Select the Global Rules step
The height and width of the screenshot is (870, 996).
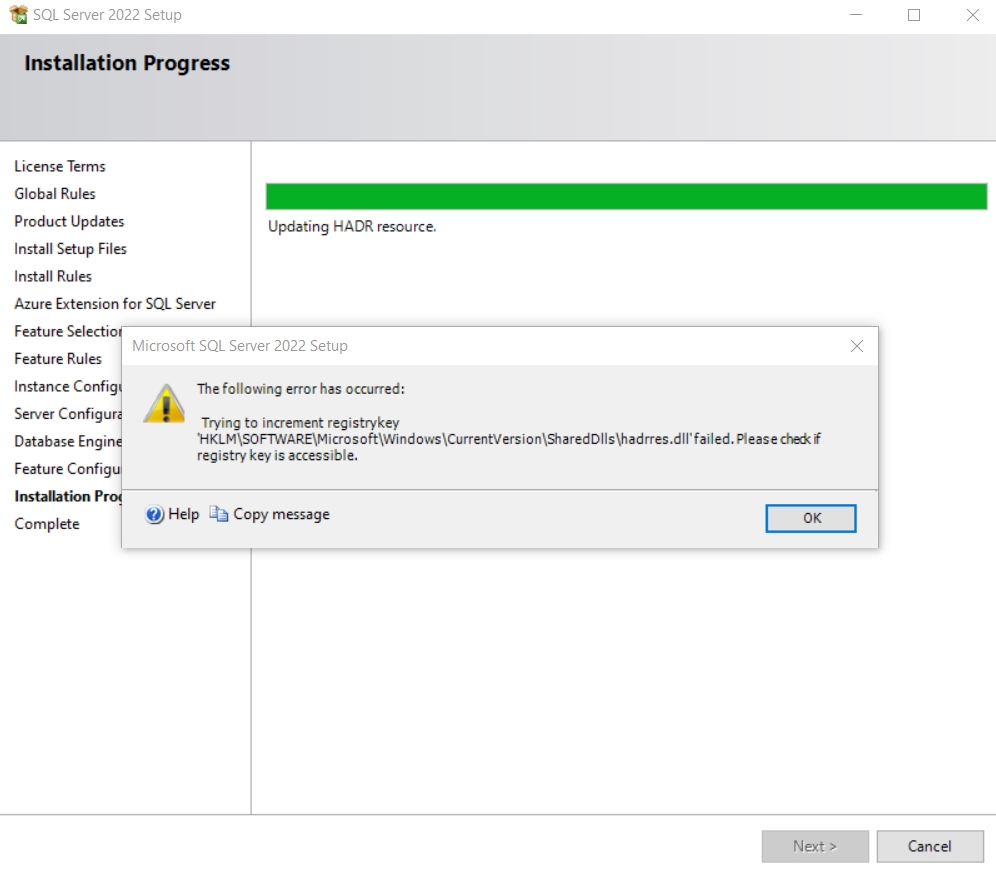point(55,194)
